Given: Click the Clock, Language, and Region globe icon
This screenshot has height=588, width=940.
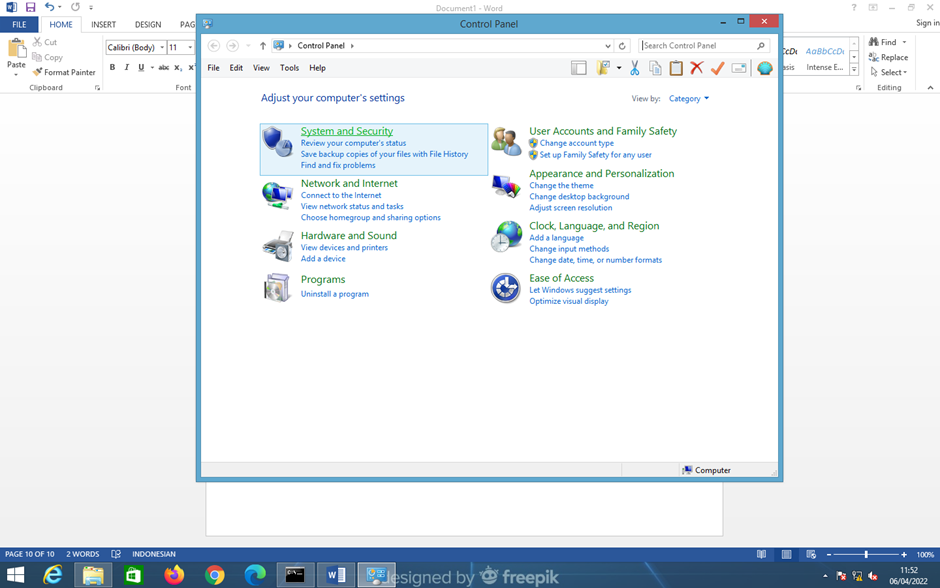Looking at the screenshot, I should (506, 236).
